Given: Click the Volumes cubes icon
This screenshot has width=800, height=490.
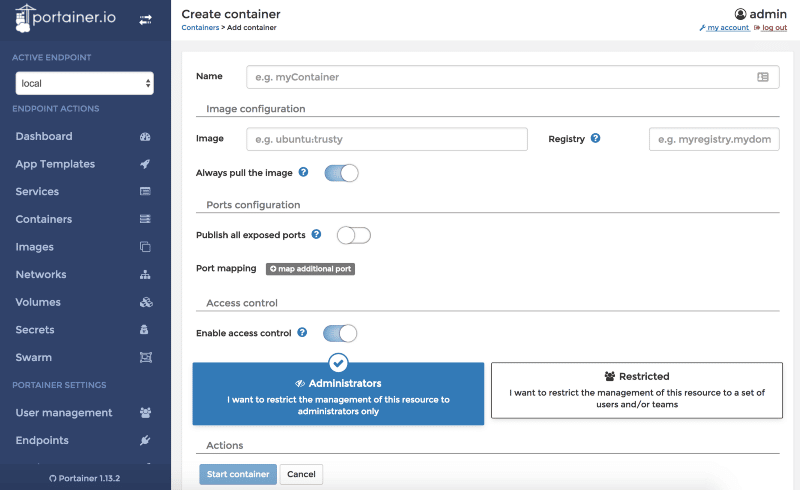Looking at the screenshot, I should [x=145, y=302].
